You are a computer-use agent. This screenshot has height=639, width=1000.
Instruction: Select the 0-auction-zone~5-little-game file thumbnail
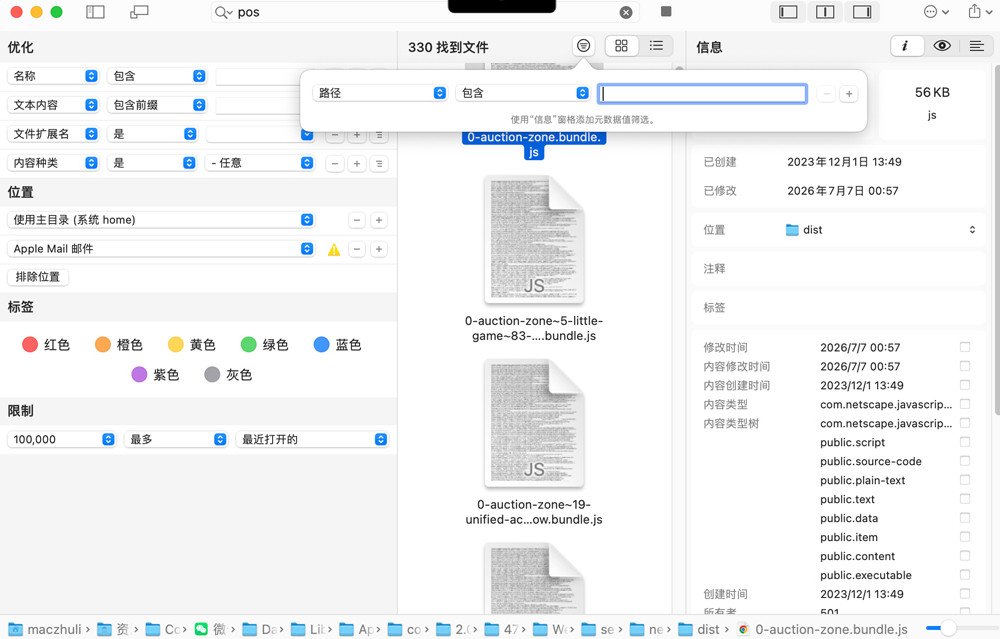coord(534,240)
